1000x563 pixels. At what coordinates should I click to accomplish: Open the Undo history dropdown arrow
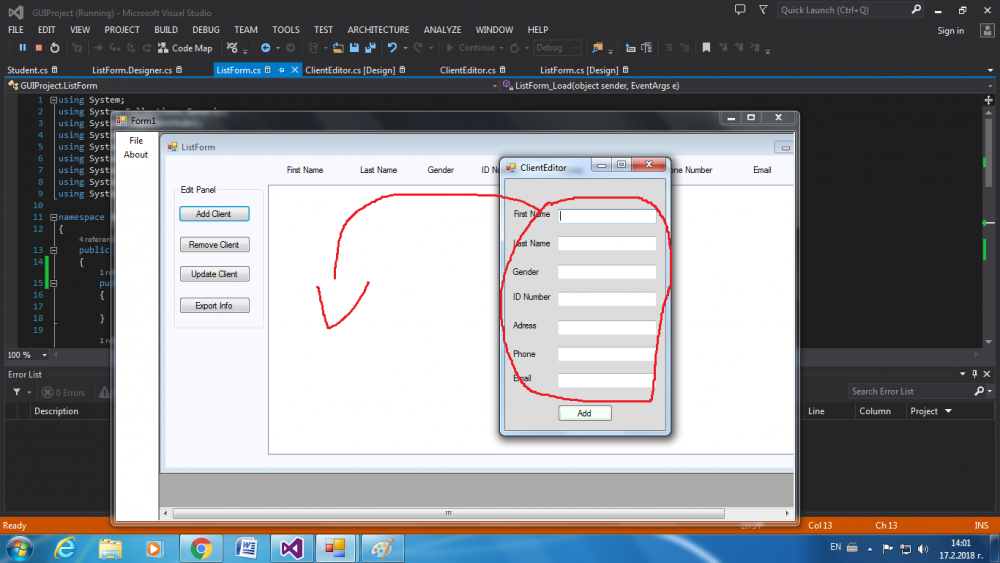pos(405,48)
